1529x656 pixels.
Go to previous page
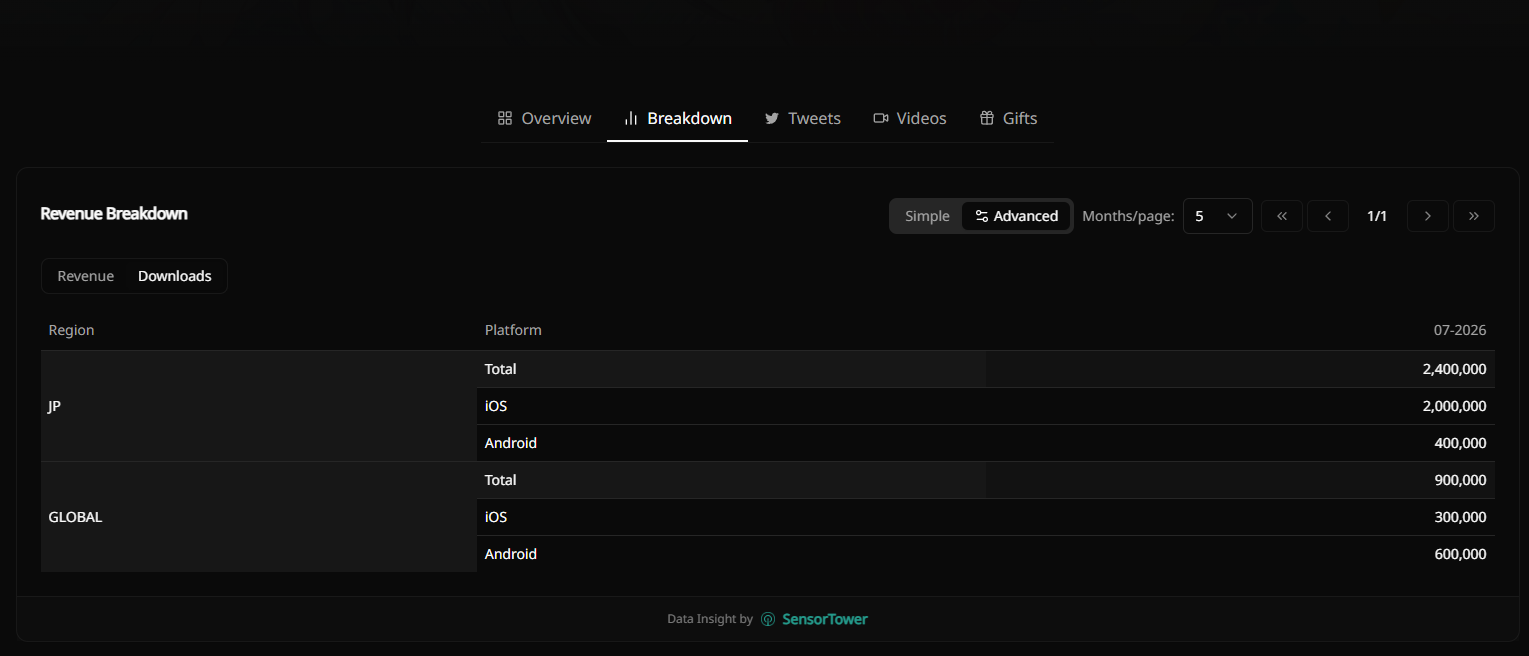pyautogui.click(x=1328, y=216)
